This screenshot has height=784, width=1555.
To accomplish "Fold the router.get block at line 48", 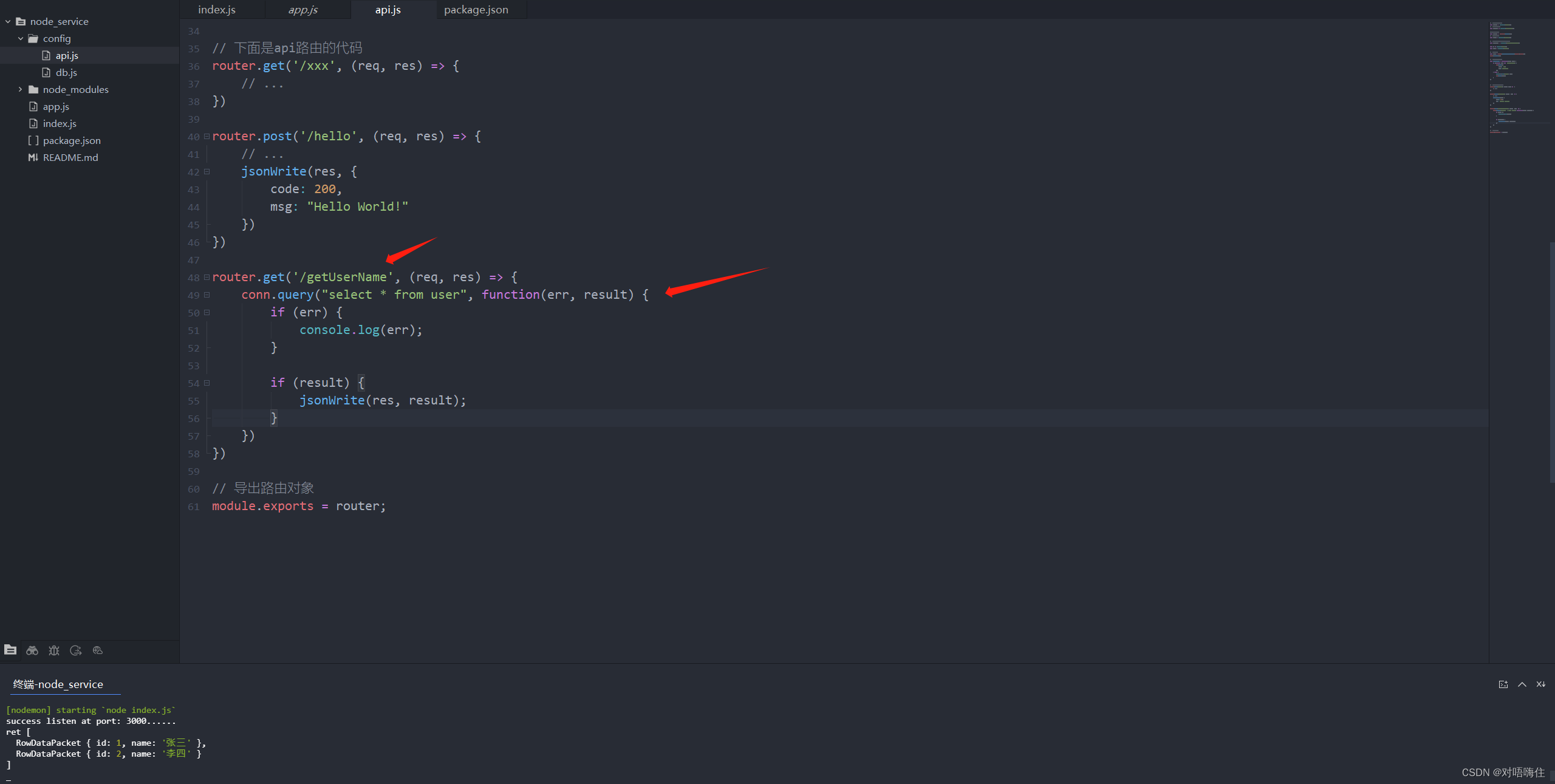I will [207, 278].
